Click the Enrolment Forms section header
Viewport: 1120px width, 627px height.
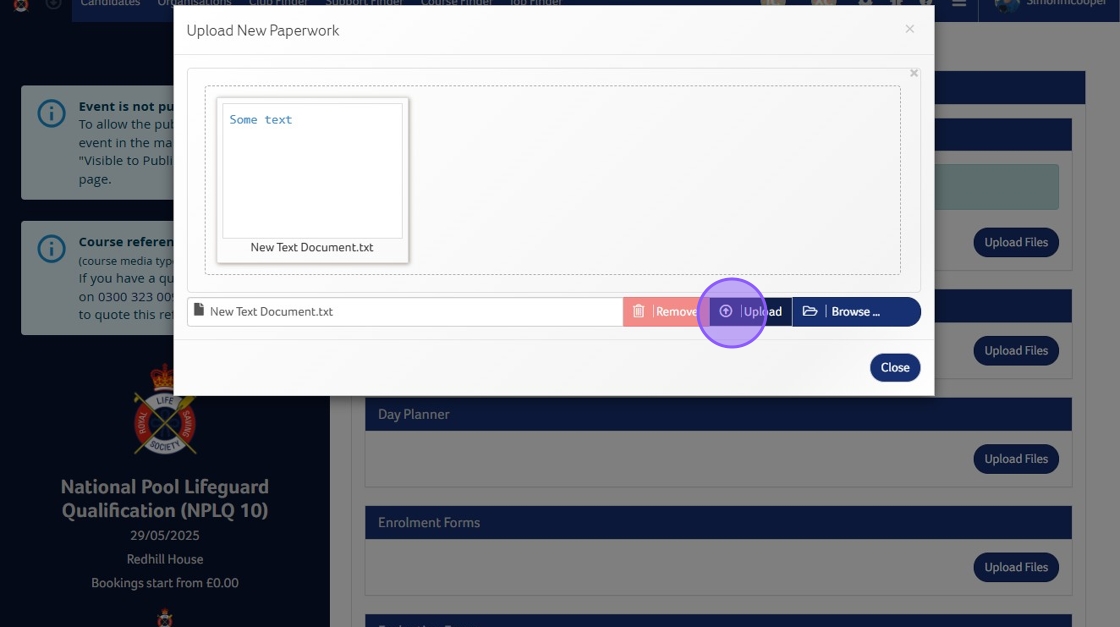click(718, 522)
